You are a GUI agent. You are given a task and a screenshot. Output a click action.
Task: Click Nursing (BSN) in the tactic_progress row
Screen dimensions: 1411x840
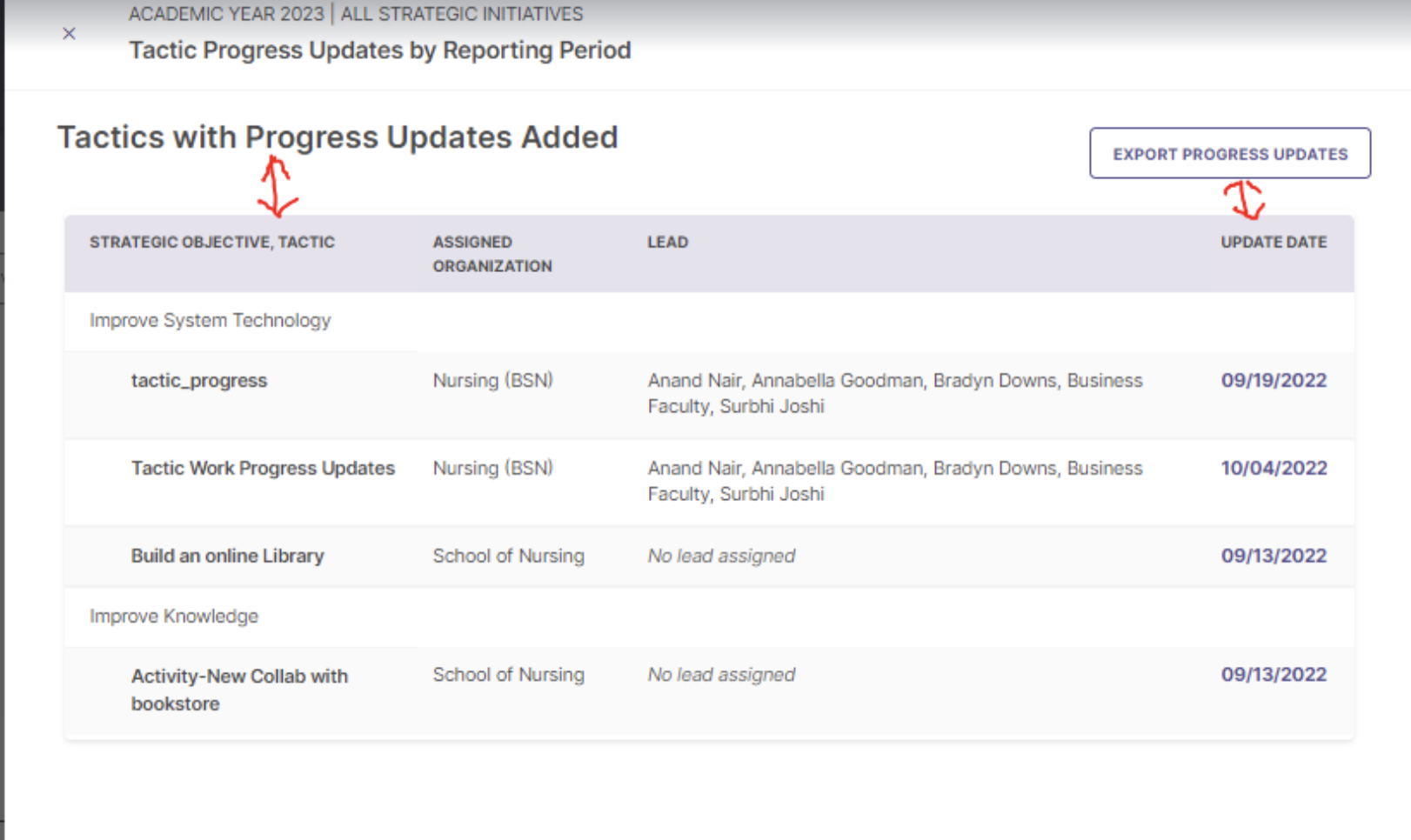pyautogui.click(x=493, y=381)
